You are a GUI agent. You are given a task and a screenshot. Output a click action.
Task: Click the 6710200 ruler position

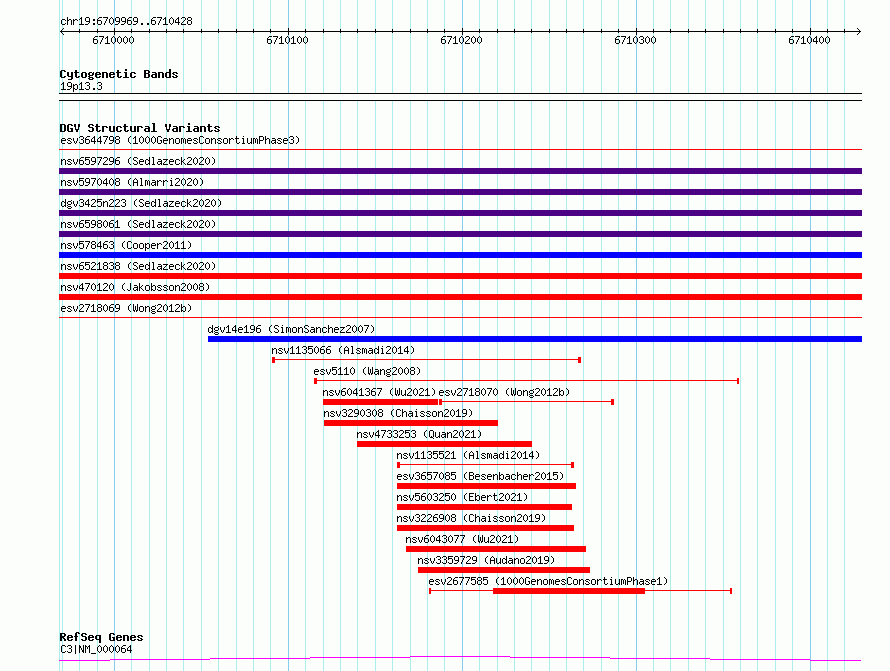(461, 40)
